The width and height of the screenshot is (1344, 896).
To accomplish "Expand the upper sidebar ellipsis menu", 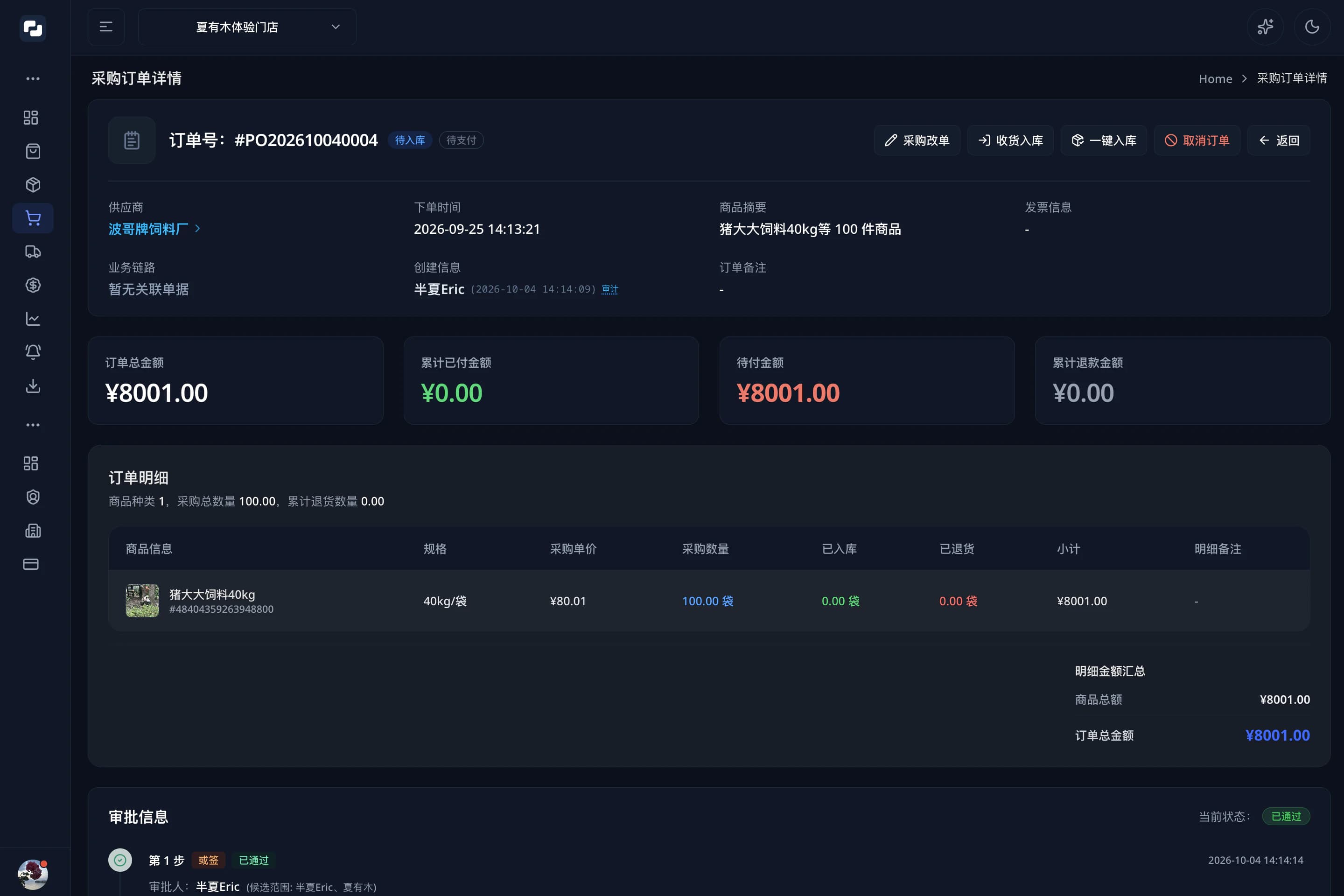I will pos(33,78).
